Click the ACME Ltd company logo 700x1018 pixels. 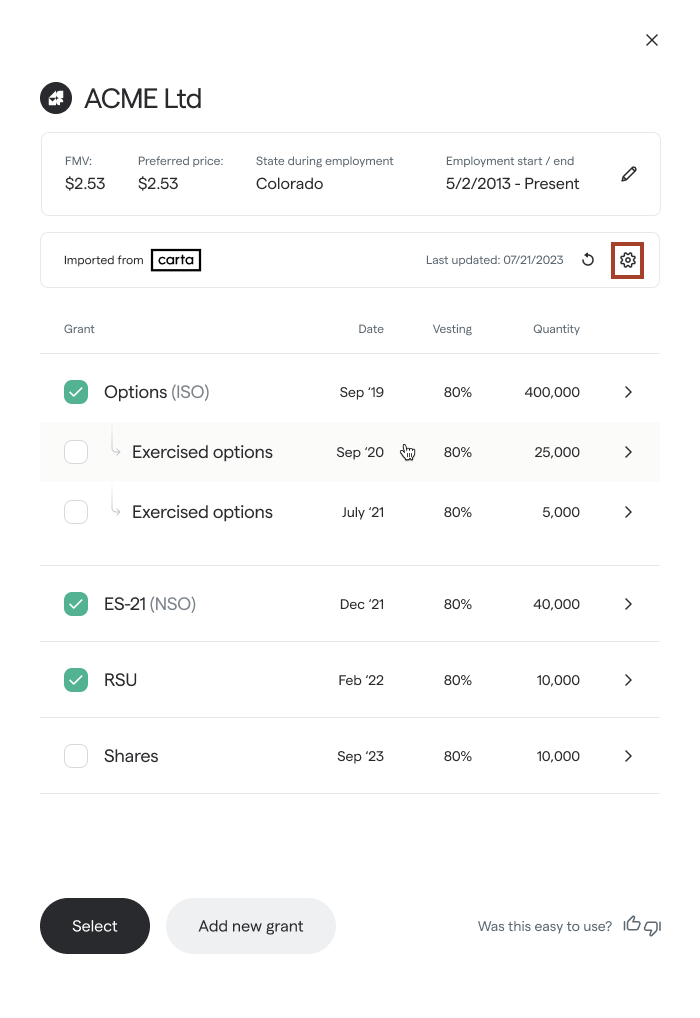55,98
